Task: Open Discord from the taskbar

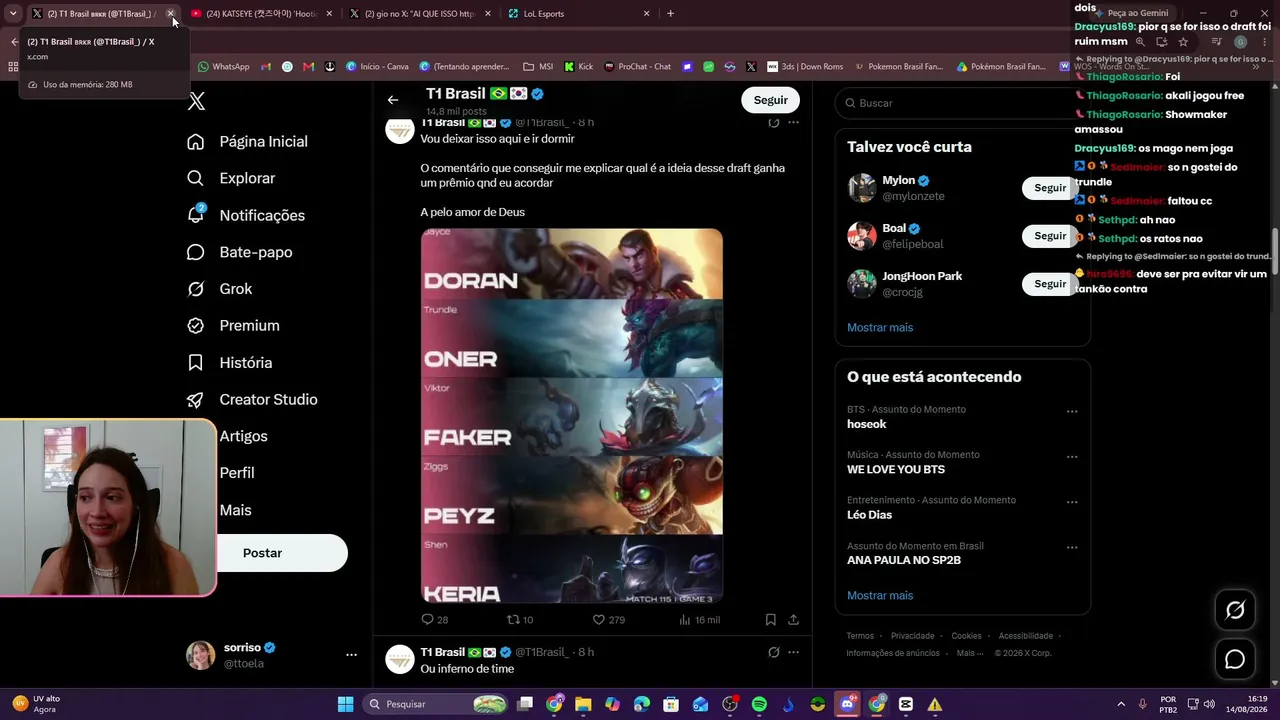Action: (847, 704)
